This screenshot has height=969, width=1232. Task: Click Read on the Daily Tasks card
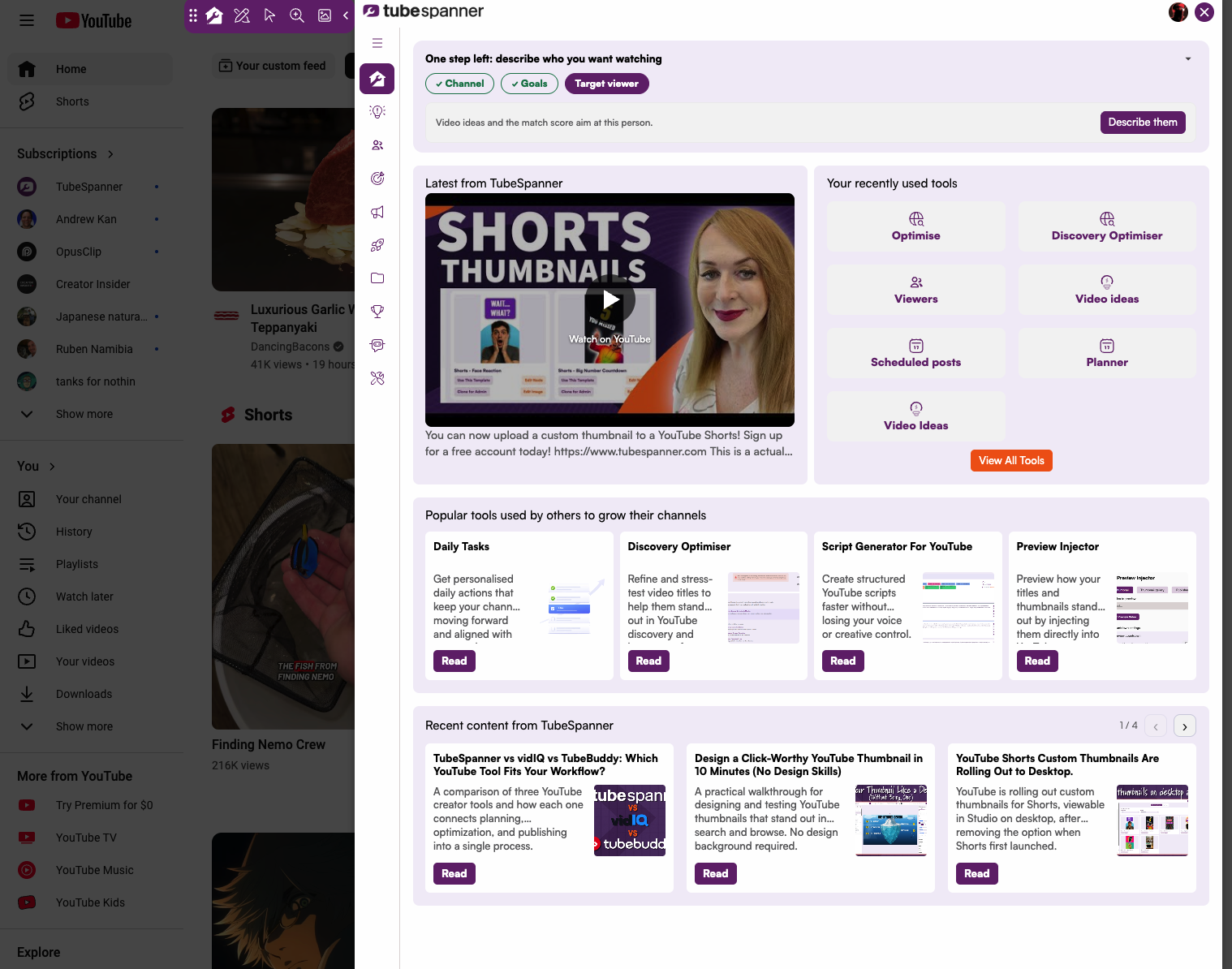(x=454, y=661)
